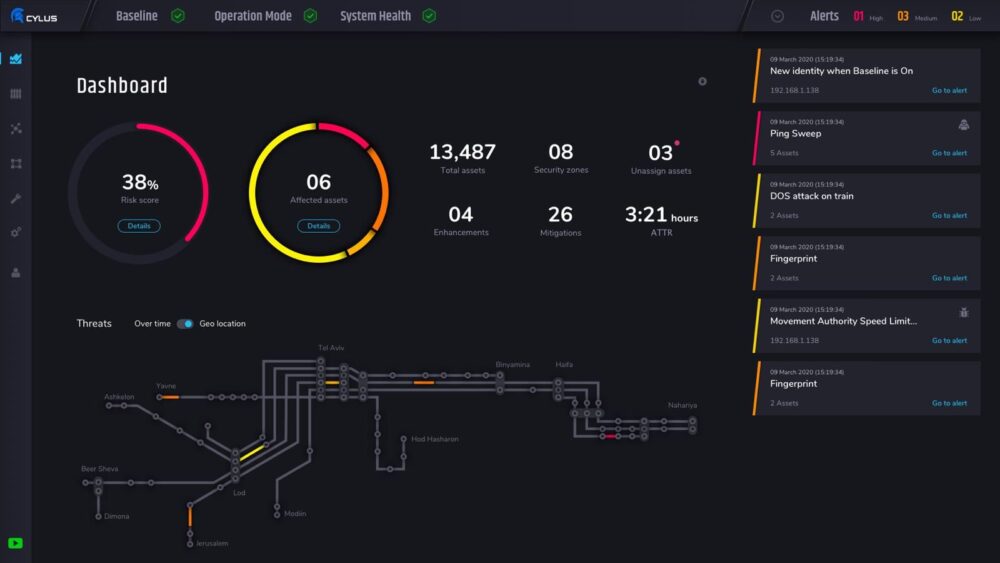Open the Ping Sweep alert's icon
This screenshot has width=1000, height=563.
[964, 124]
